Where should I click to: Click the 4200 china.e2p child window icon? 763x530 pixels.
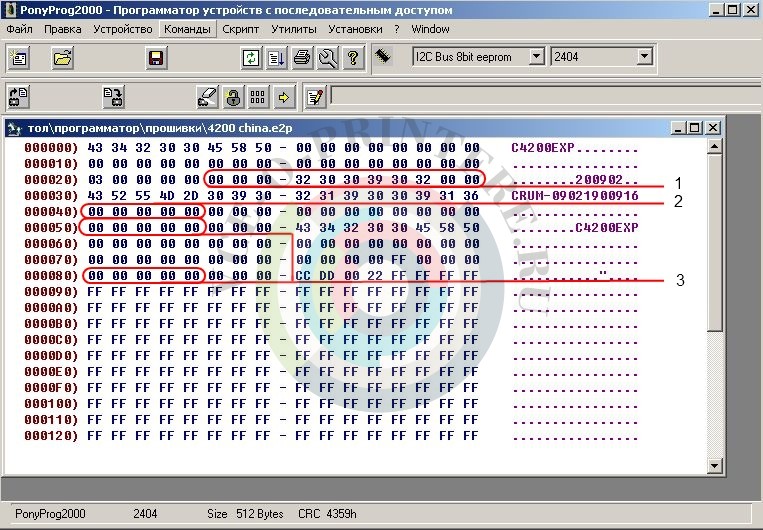16,128
